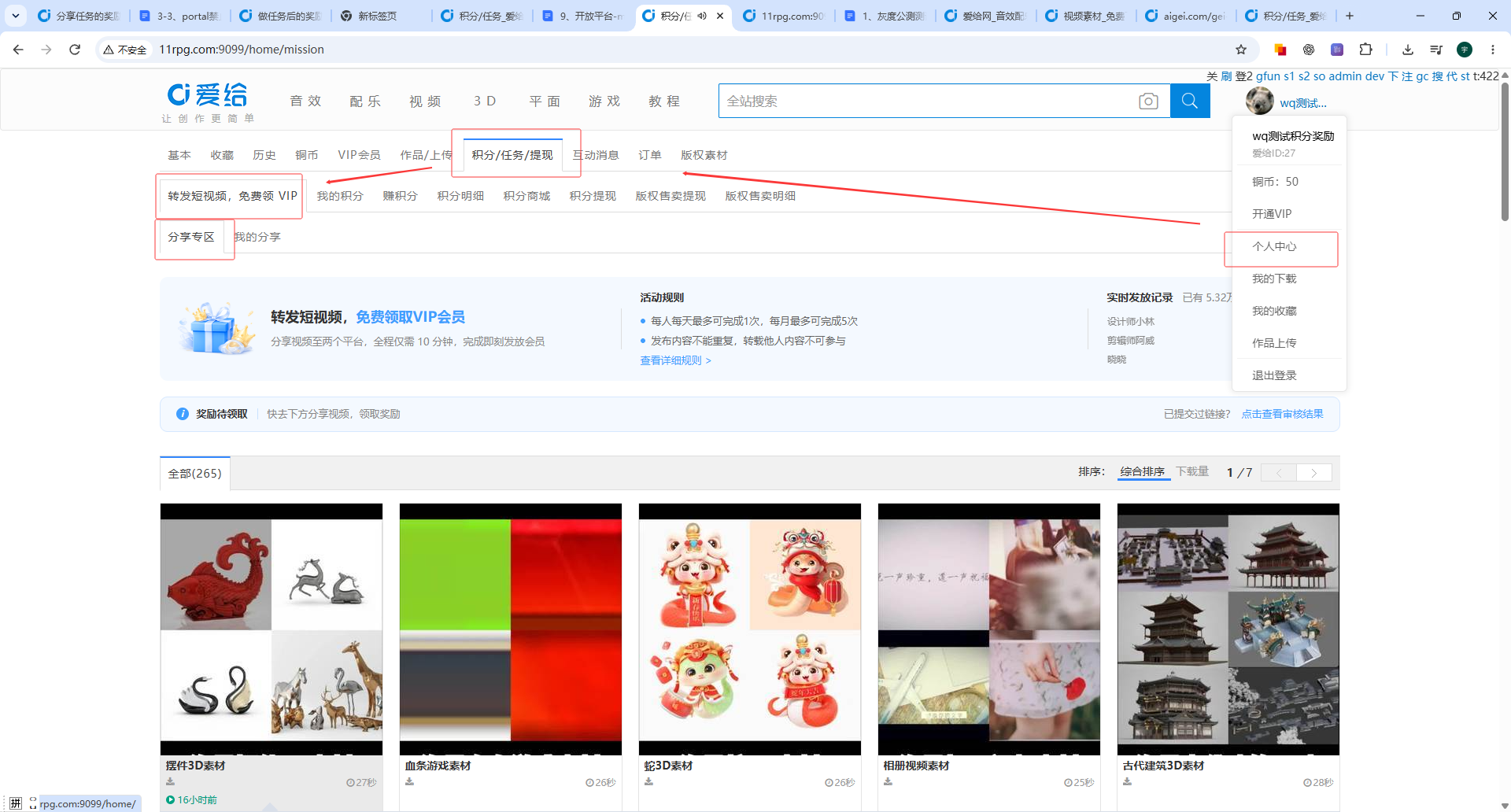1511x812 pixels.
Task: Select 退出登录 from user menu
Action: tap(1274, 375)
